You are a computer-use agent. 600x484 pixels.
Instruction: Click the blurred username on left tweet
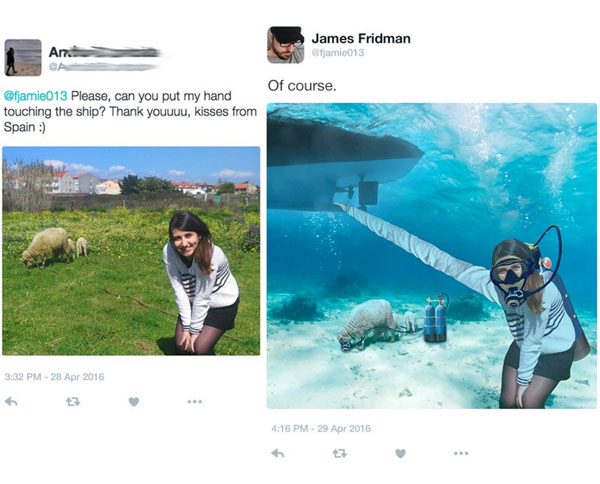click(x=104, y=52)
